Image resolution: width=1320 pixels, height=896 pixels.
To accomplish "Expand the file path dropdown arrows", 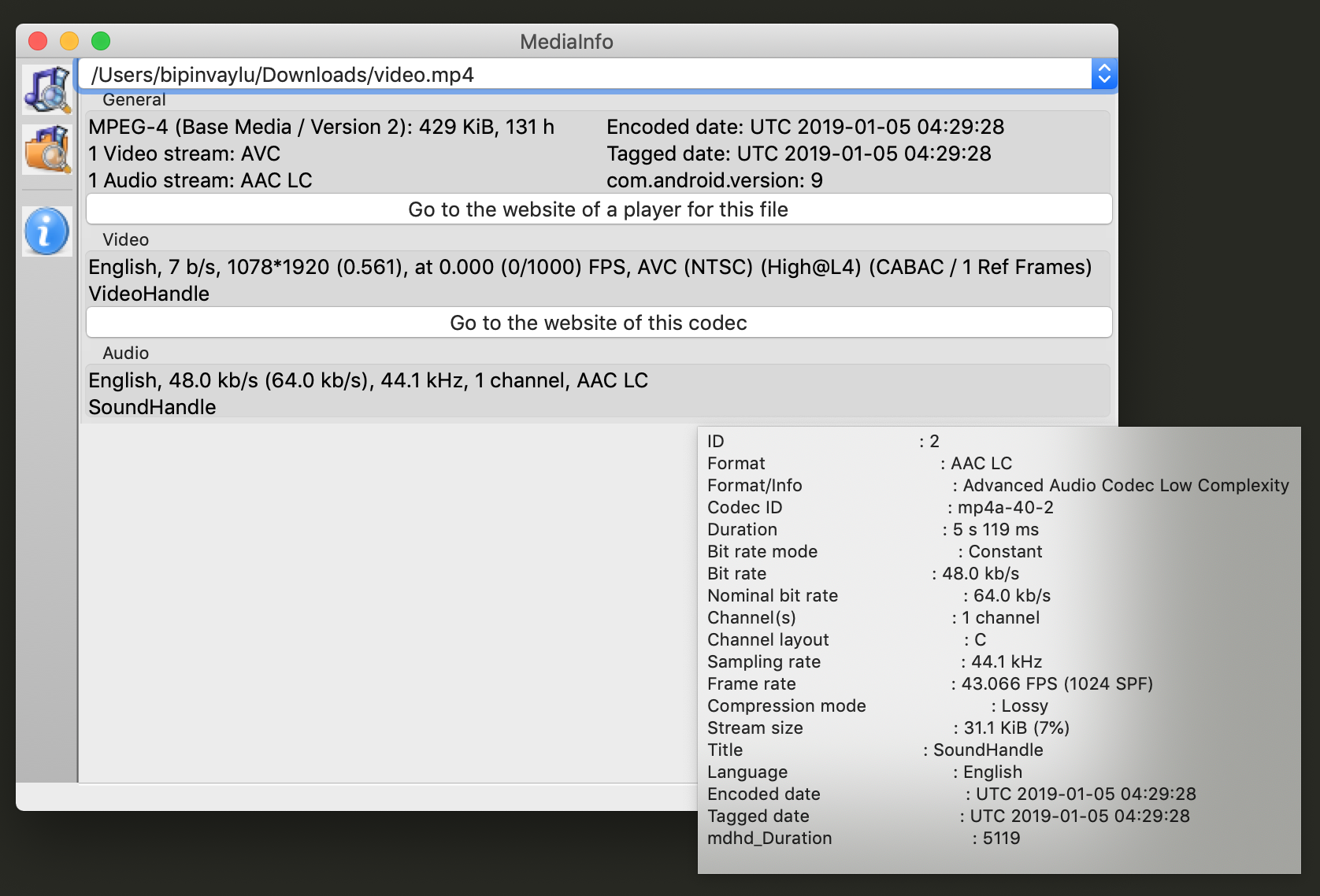I will [x=1104, y=74].
